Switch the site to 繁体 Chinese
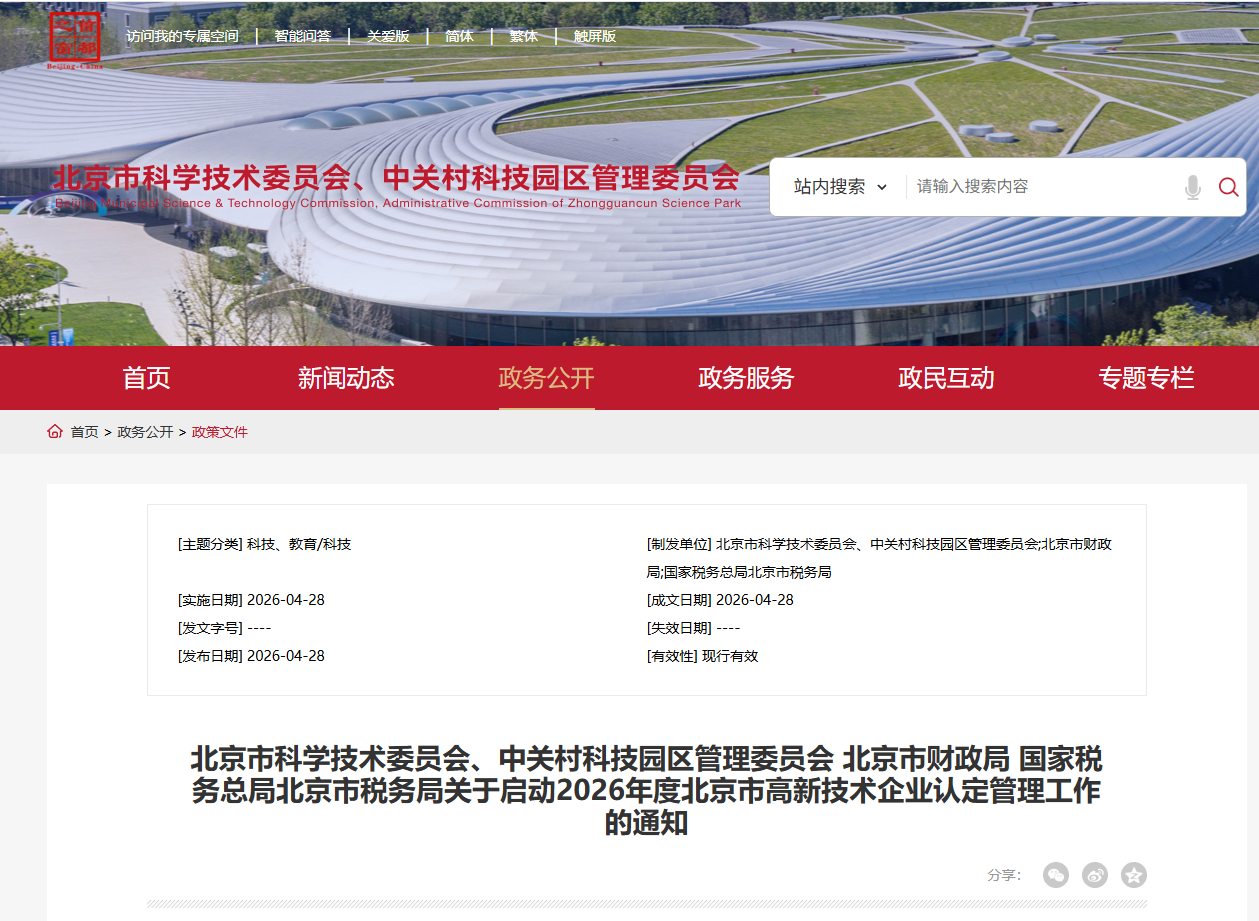This screenshot has width=1259, height=921. 523,36
